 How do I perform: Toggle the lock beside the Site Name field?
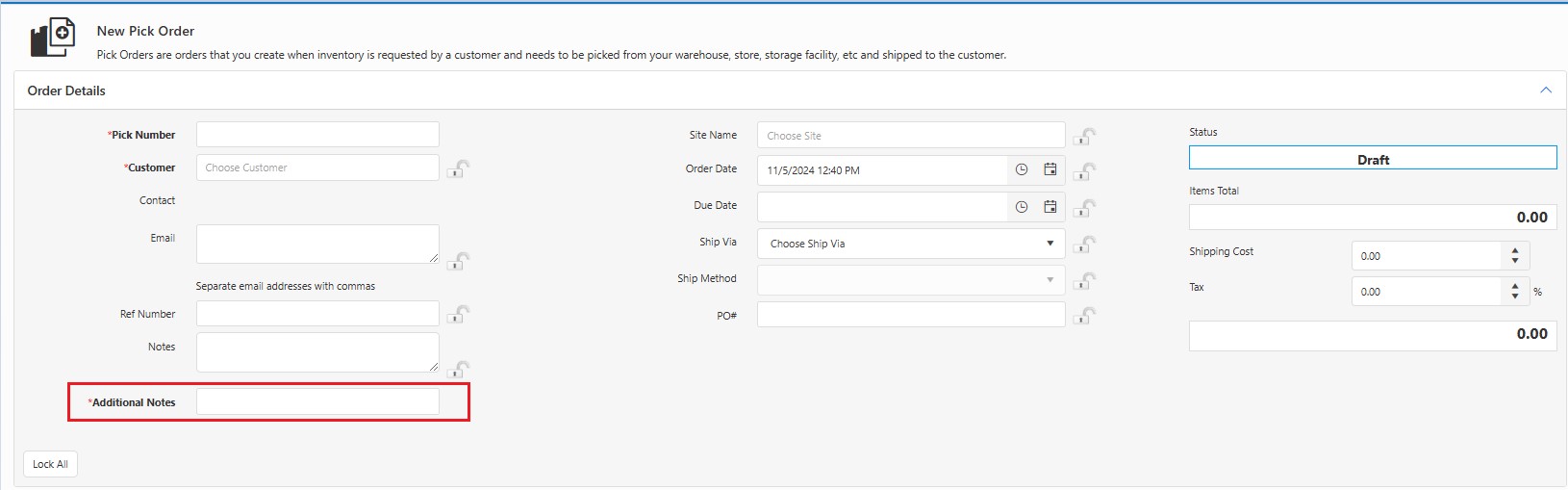click(x=1085, y=137)
